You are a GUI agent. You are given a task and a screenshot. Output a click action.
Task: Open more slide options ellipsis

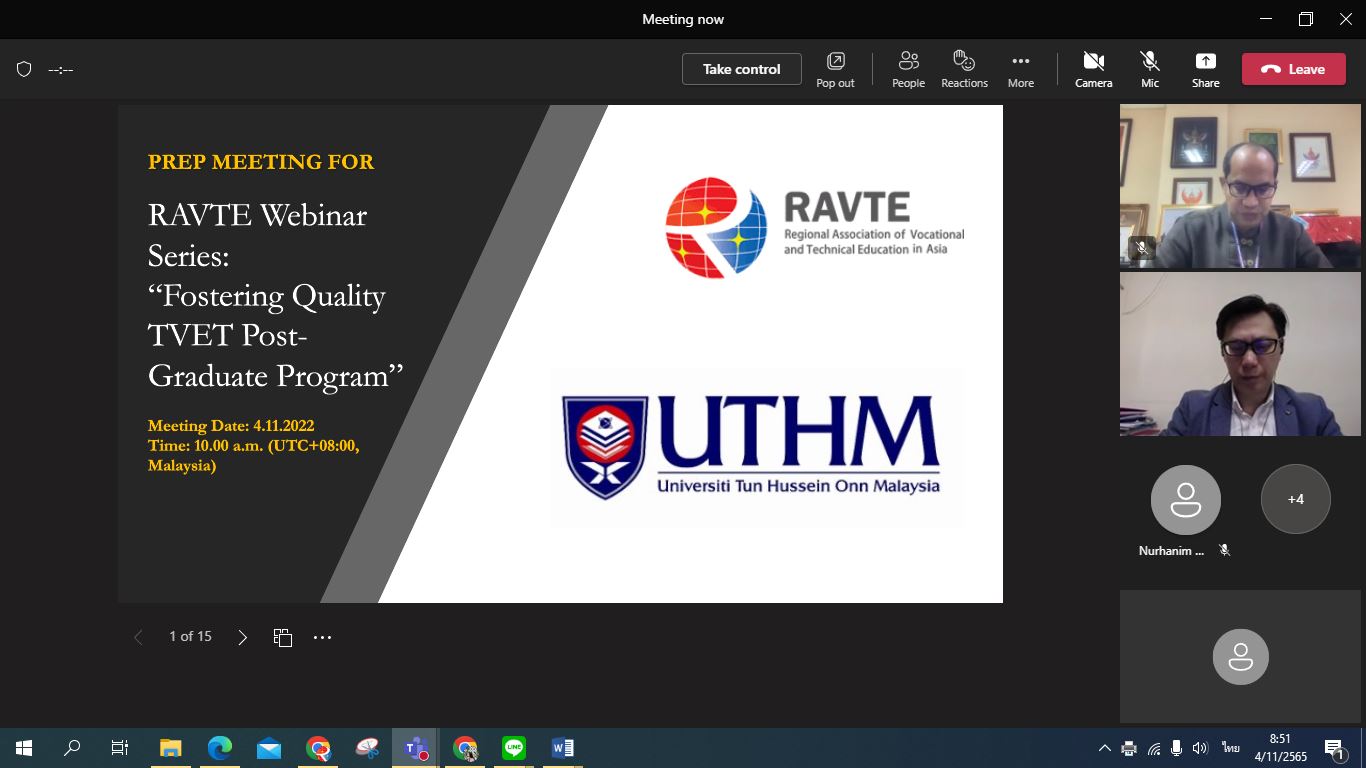point(322,637)
